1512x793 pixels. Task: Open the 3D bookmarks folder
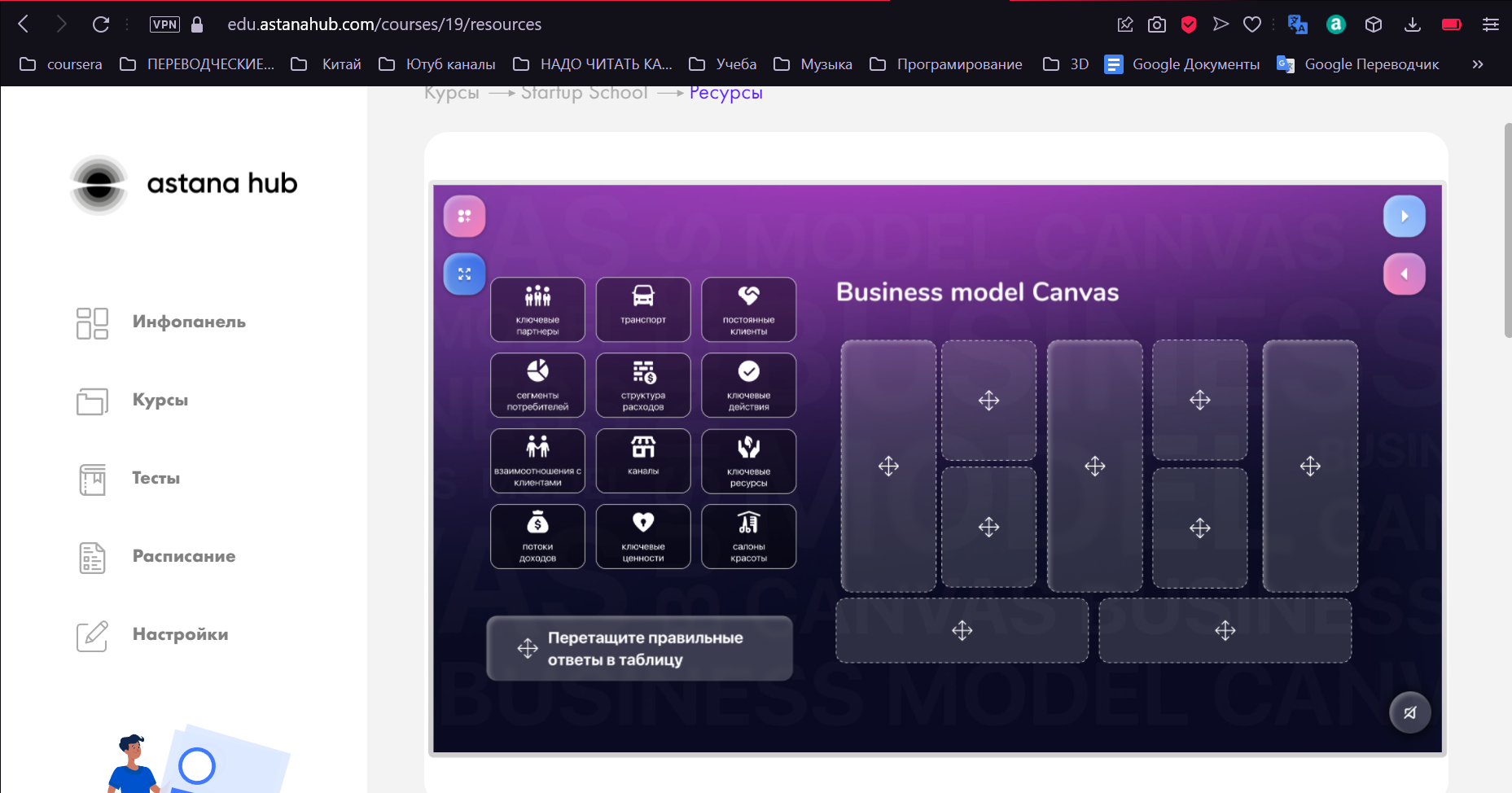(1066, 64)
